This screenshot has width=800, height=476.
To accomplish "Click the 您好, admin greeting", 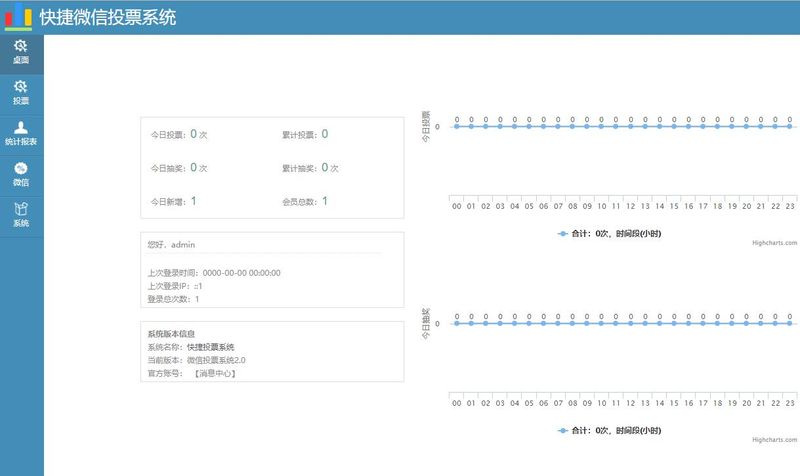I will 171,245.
